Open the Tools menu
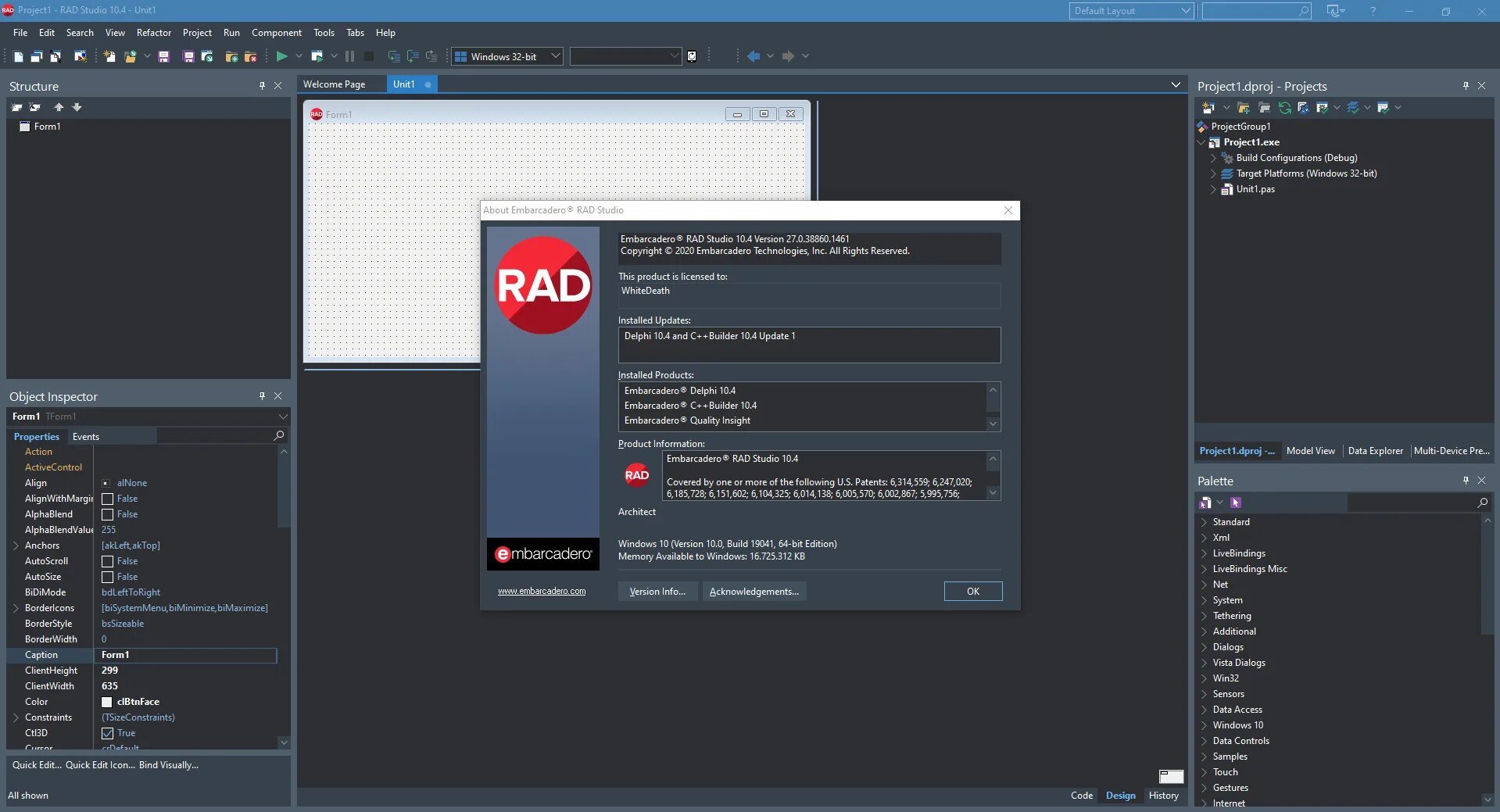Screen dimensions: 1500x812 coord(324,33)
